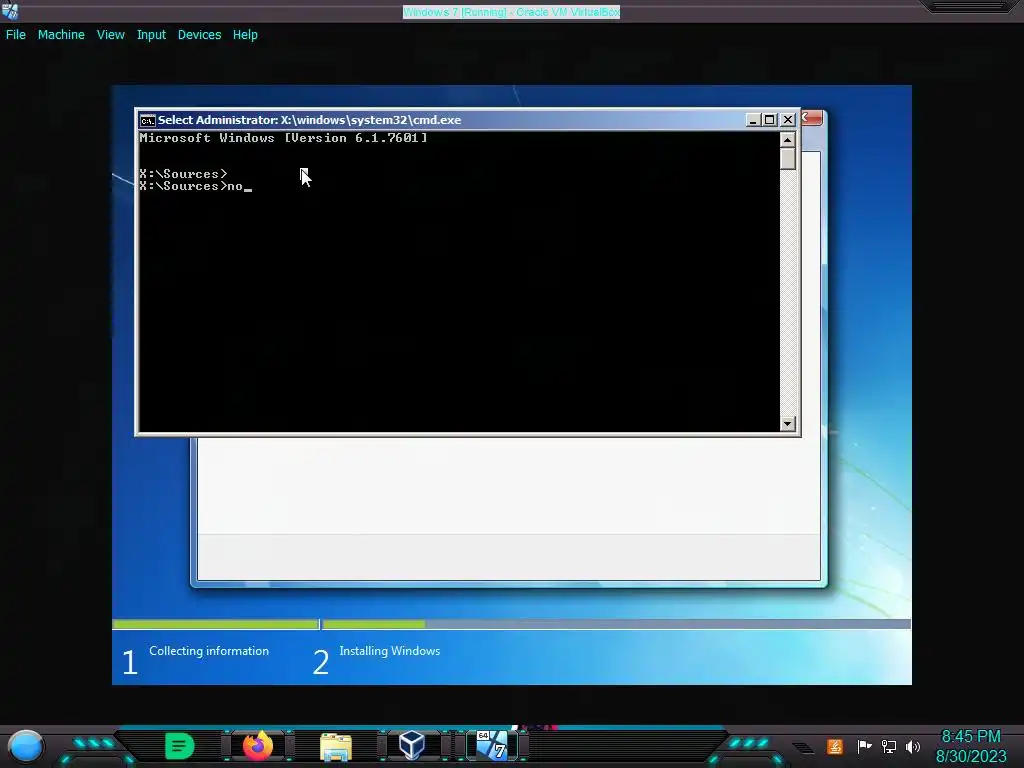Click the orange tray notification icon
Image resolution: width=1024 pixels, height=768 pixels.
[x=835, y=746]
